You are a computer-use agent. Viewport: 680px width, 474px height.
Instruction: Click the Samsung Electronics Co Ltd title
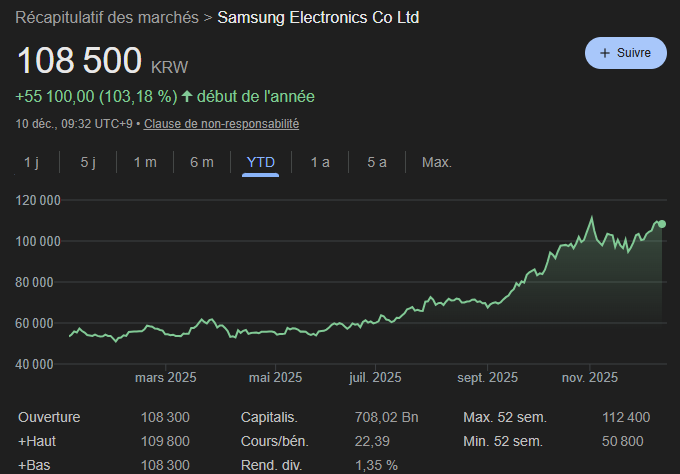[318, 18]
